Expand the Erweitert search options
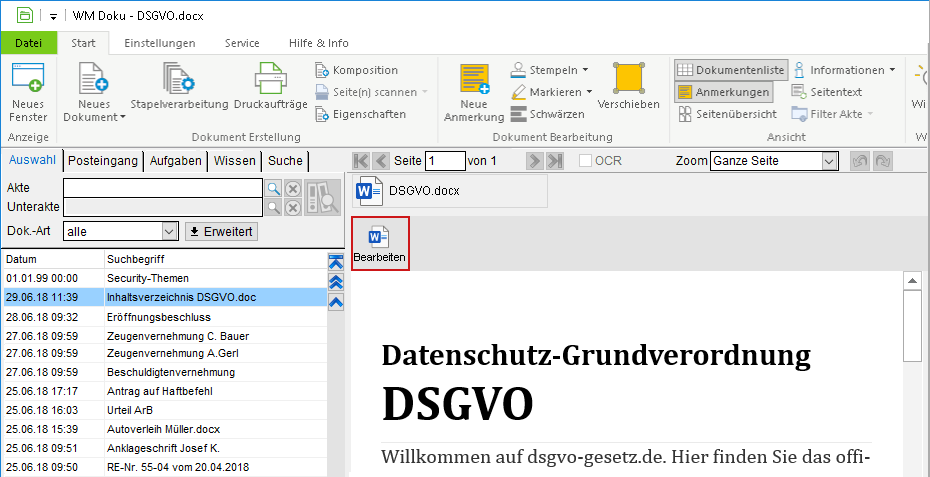The image size is (930, 477). point(222,231)
